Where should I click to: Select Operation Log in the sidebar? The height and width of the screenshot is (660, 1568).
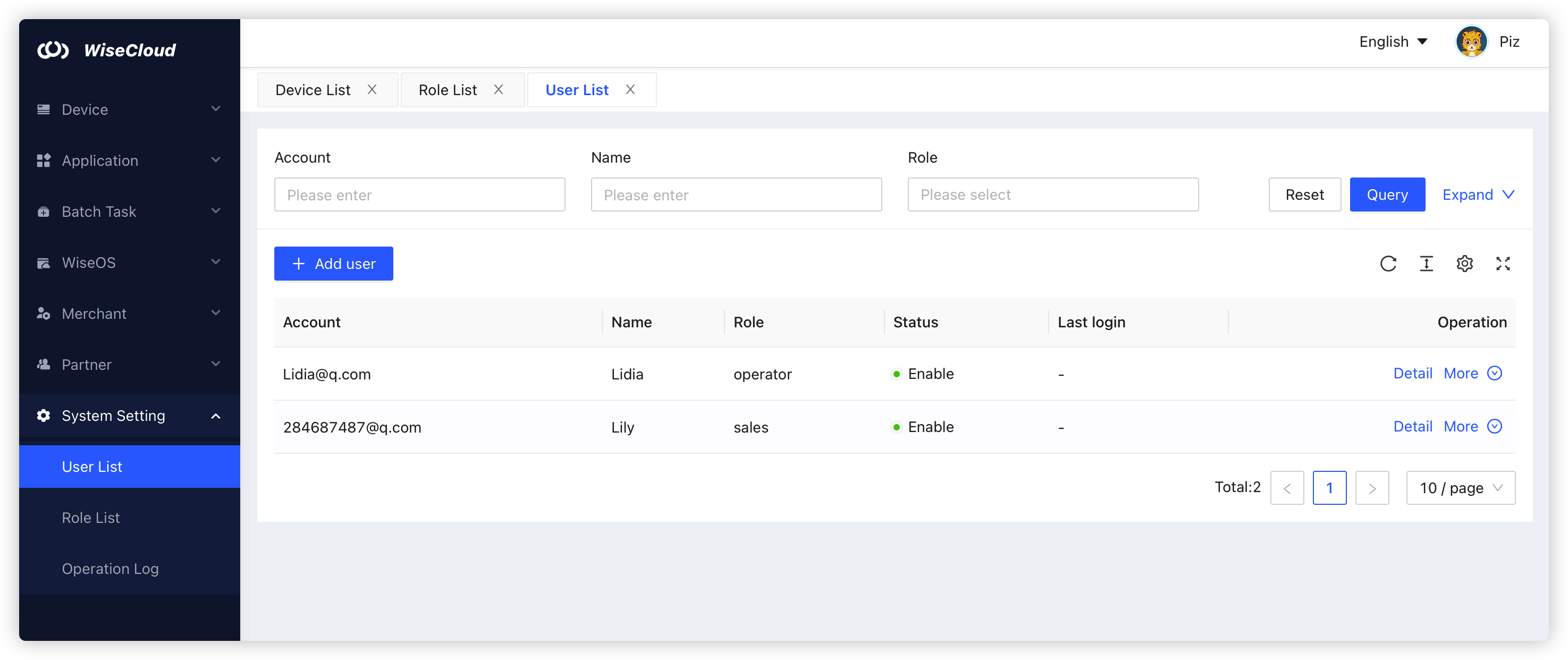[x=110, y=568]
